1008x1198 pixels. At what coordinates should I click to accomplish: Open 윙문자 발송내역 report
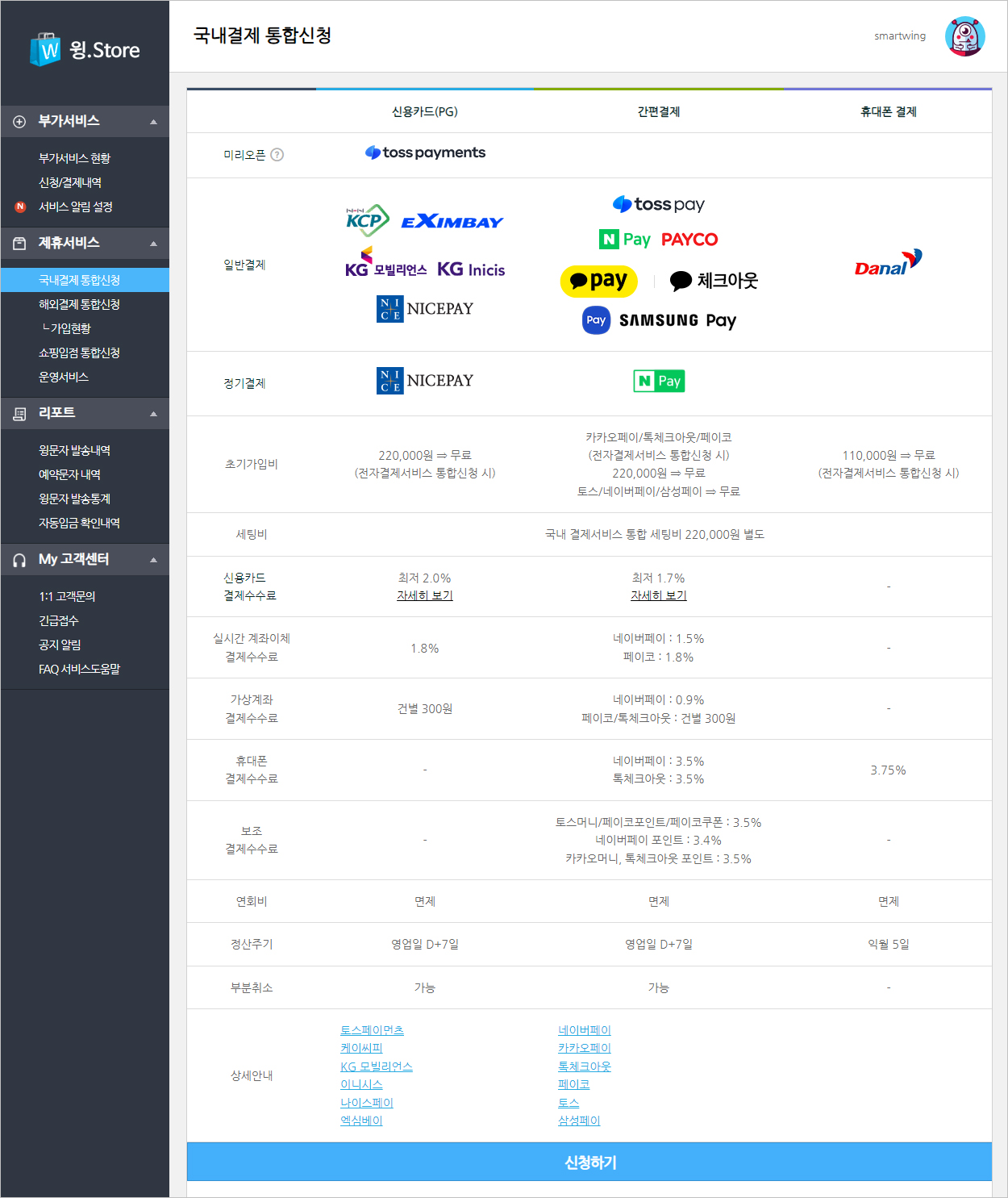(74, 450)
